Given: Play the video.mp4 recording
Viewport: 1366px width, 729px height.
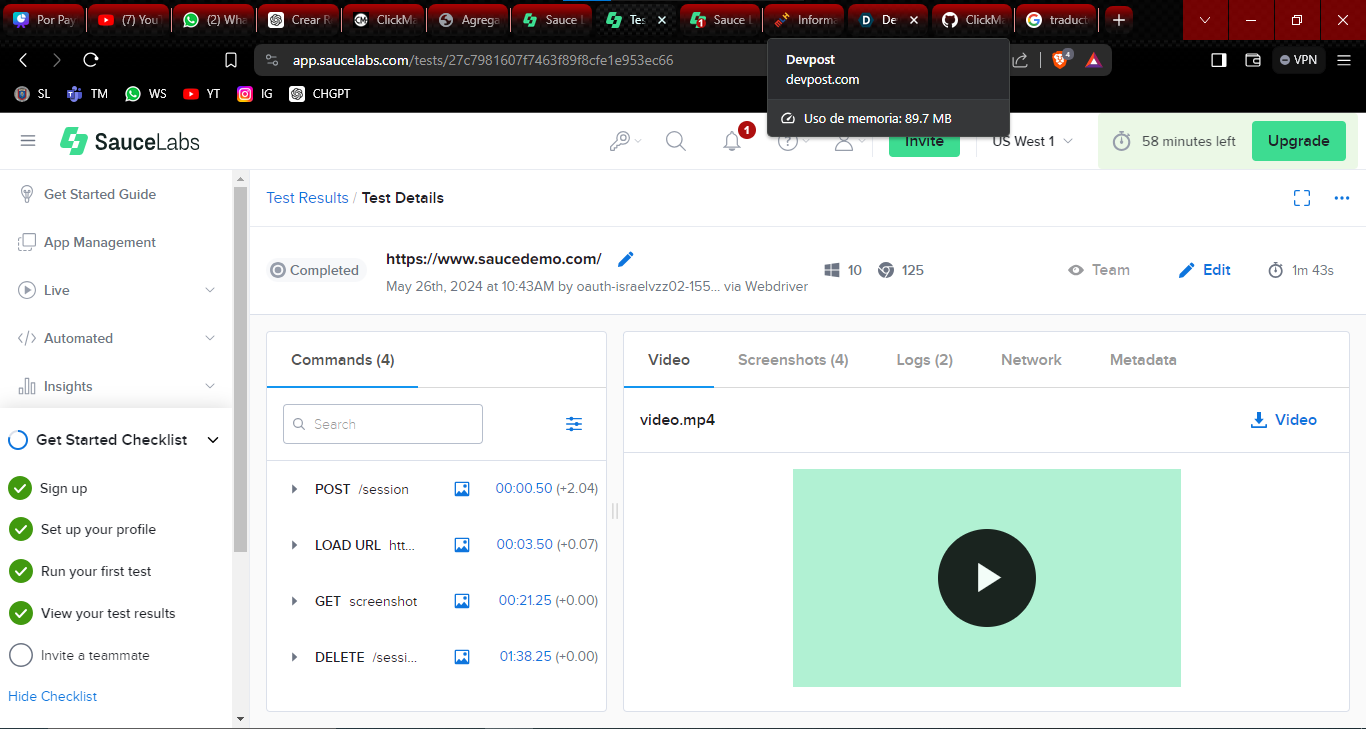Looking at the screenshot, I should 987,578.
